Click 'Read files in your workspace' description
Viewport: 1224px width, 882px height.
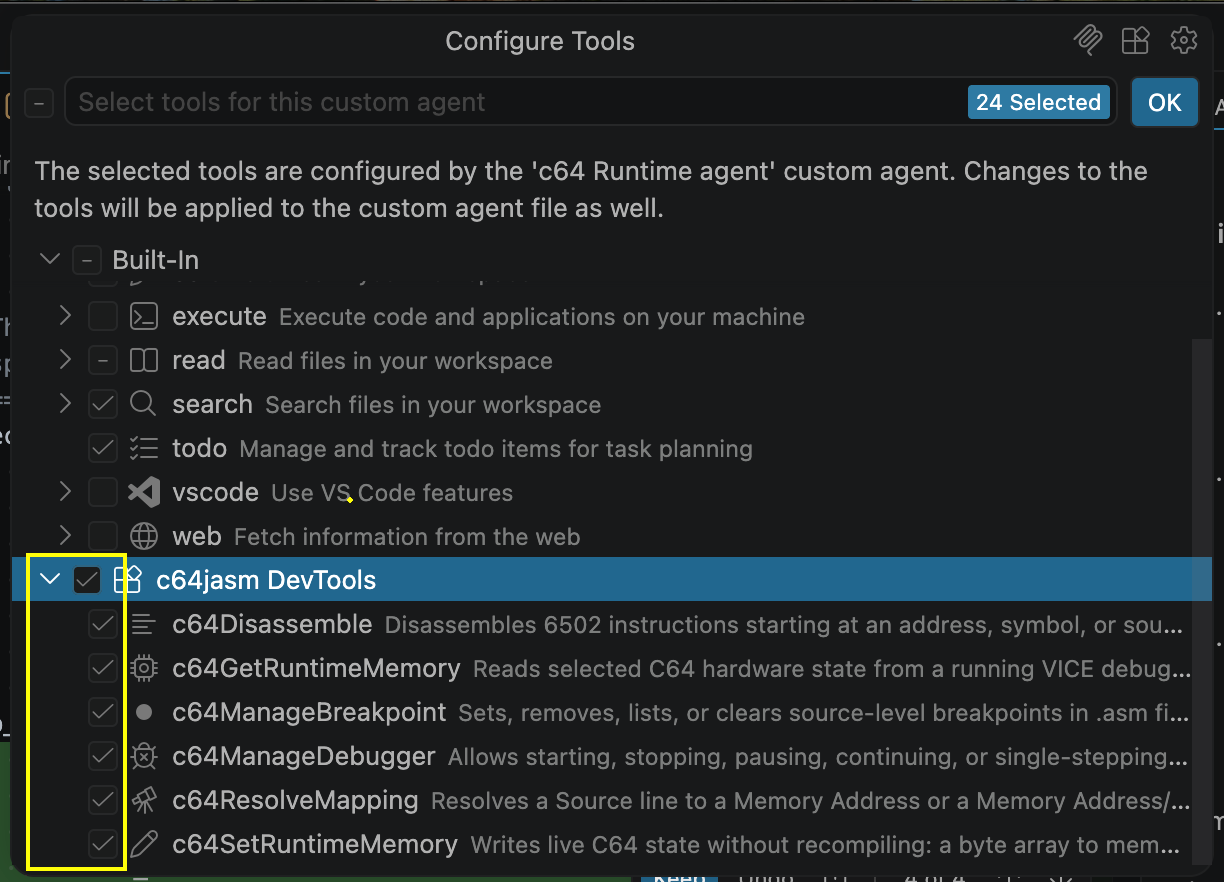[x=395, y=361]
